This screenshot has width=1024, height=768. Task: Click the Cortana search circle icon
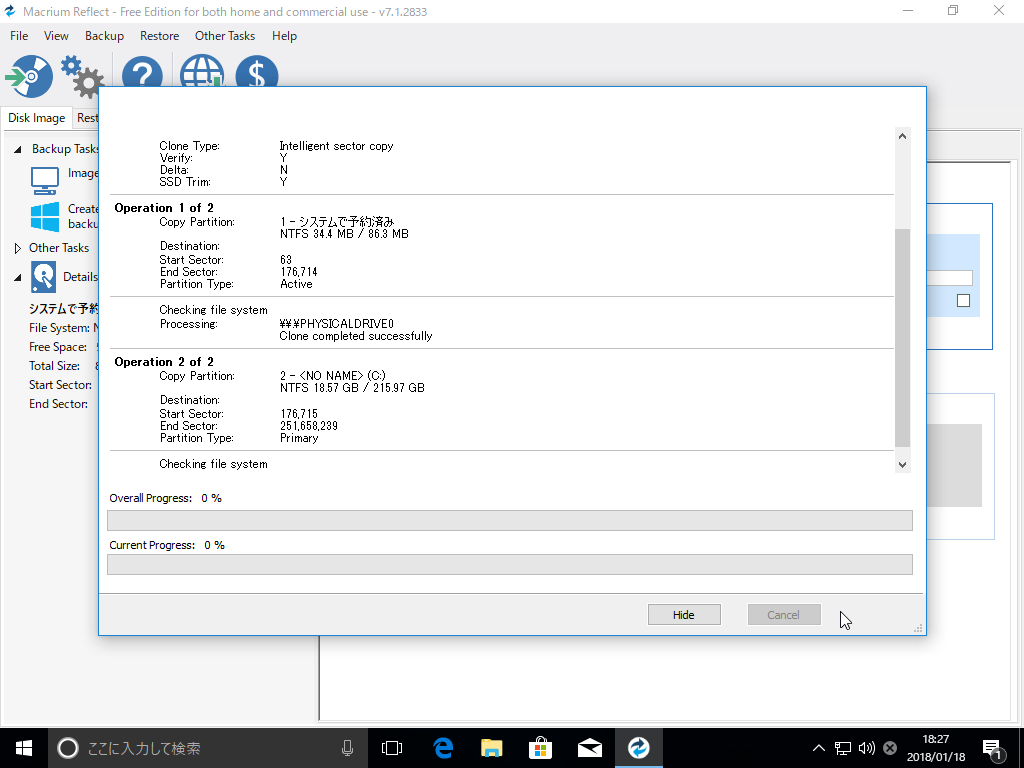(68, 748)
